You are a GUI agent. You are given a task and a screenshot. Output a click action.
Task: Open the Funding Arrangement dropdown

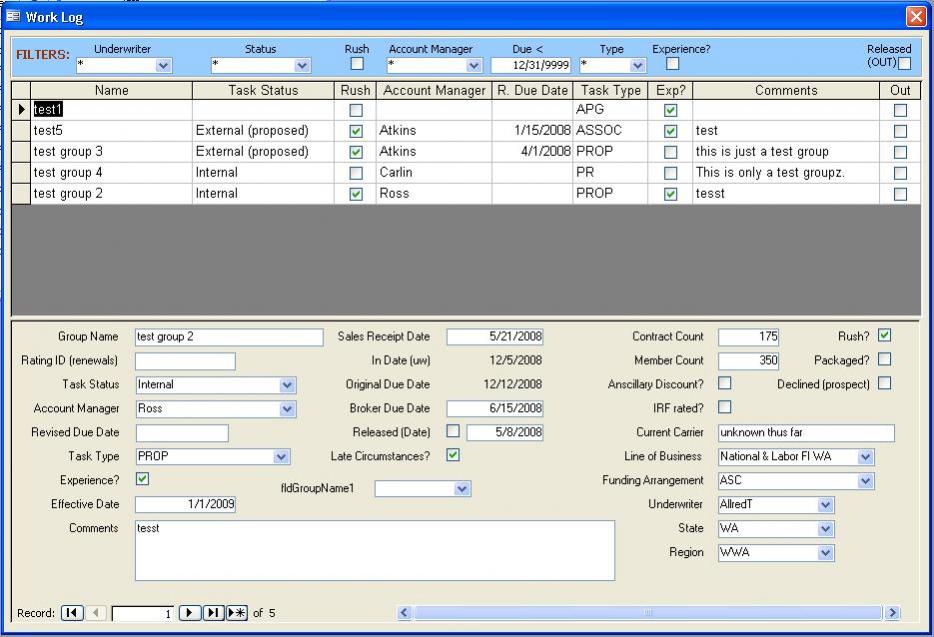(x=865, y=481)
